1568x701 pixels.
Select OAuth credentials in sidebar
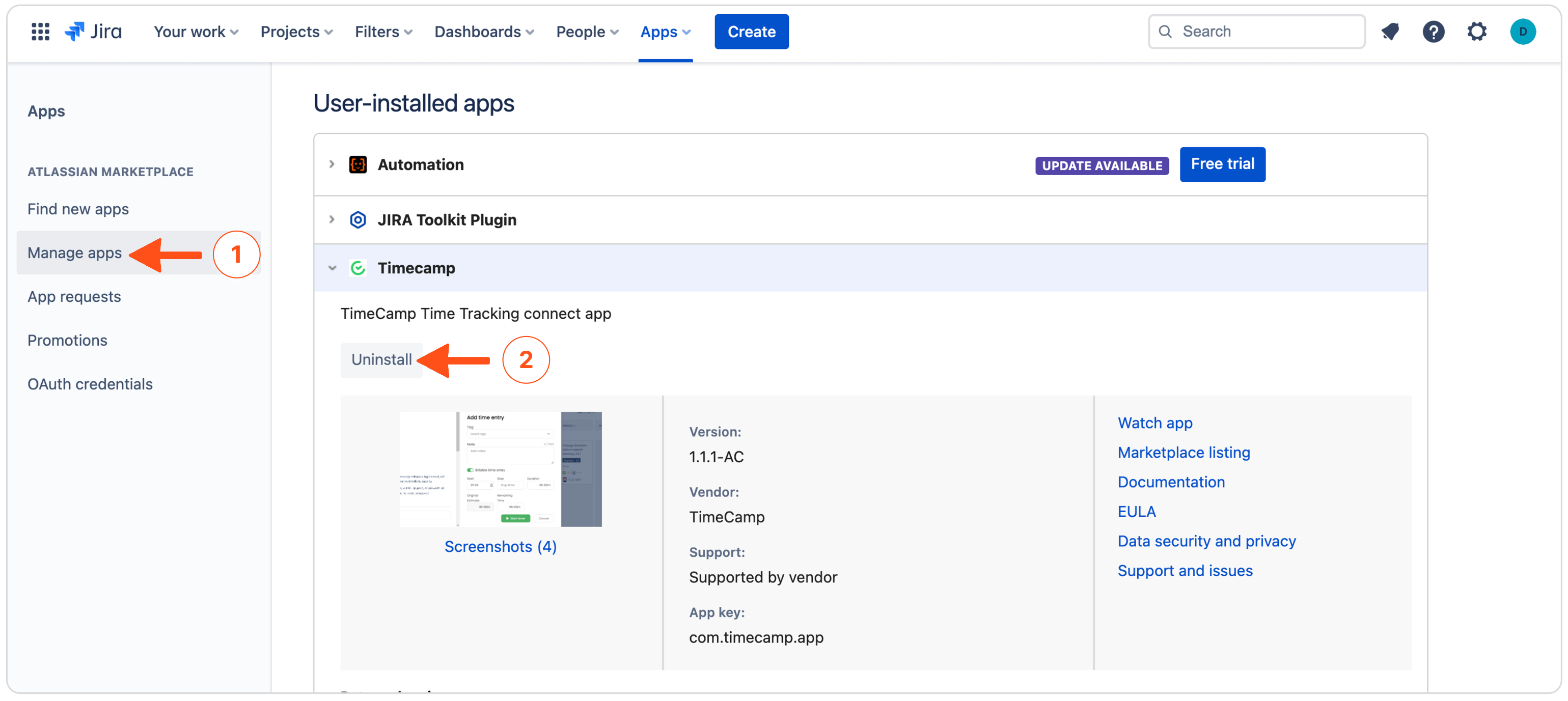[90, 384]
